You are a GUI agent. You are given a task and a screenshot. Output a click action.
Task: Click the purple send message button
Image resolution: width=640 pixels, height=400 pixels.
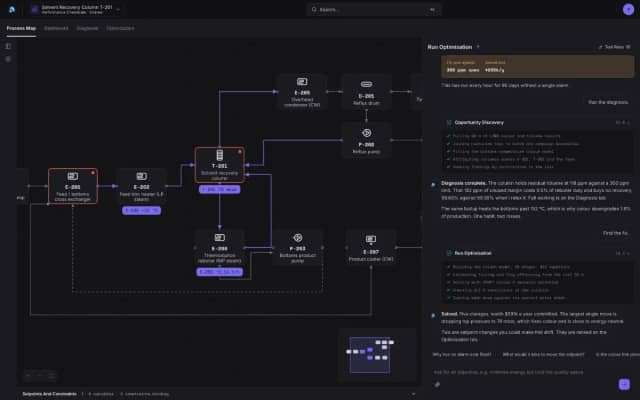point(624,384)
